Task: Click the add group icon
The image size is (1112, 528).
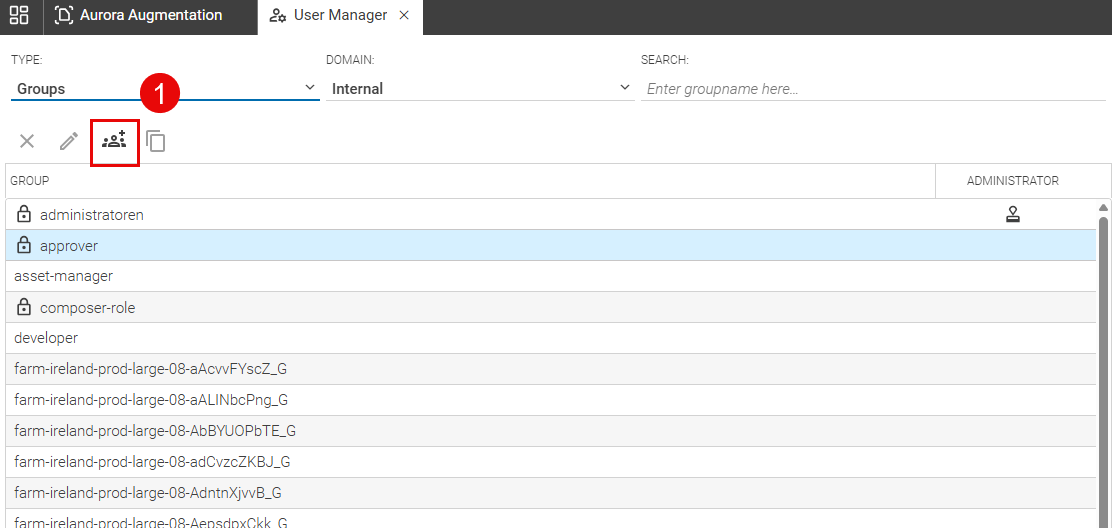Action: 114,141
